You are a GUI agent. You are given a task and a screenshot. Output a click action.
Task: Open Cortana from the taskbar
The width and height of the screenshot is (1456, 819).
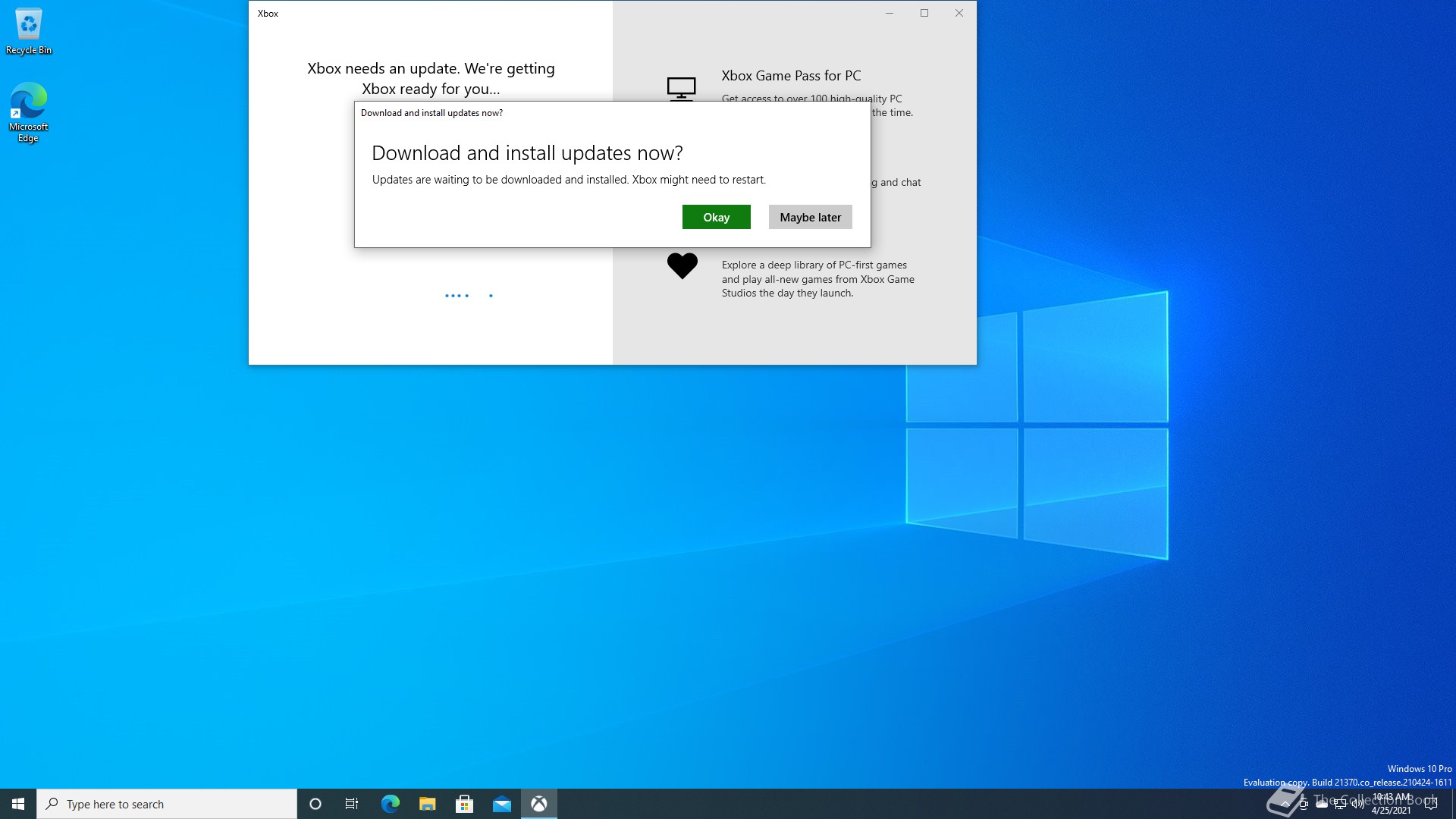(x=315, y=804)
